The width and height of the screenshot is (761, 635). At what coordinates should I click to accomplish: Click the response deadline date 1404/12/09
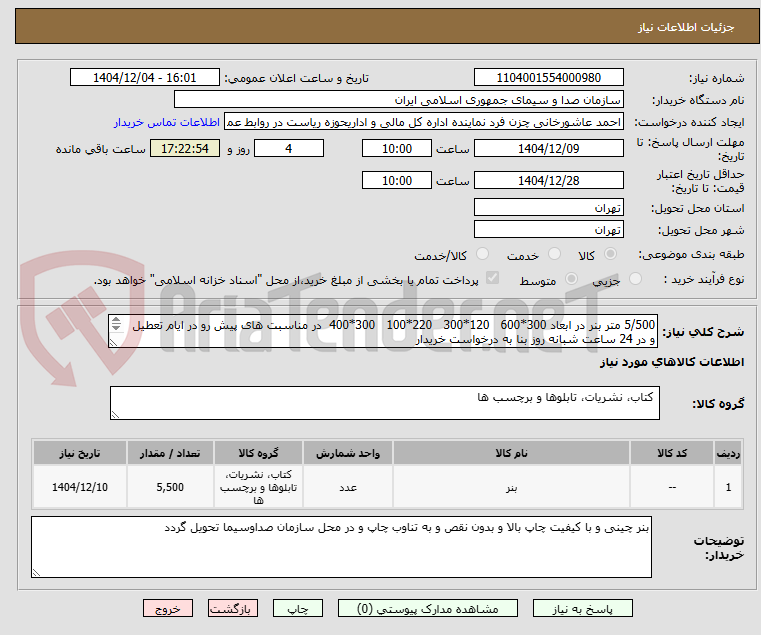[x=548, y=149]
